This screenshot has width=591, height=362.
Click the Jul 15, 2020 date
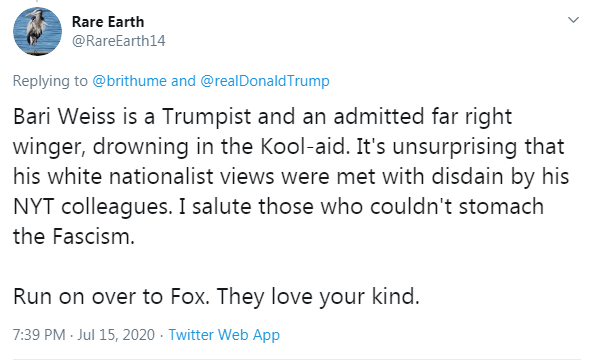(116, 334)
